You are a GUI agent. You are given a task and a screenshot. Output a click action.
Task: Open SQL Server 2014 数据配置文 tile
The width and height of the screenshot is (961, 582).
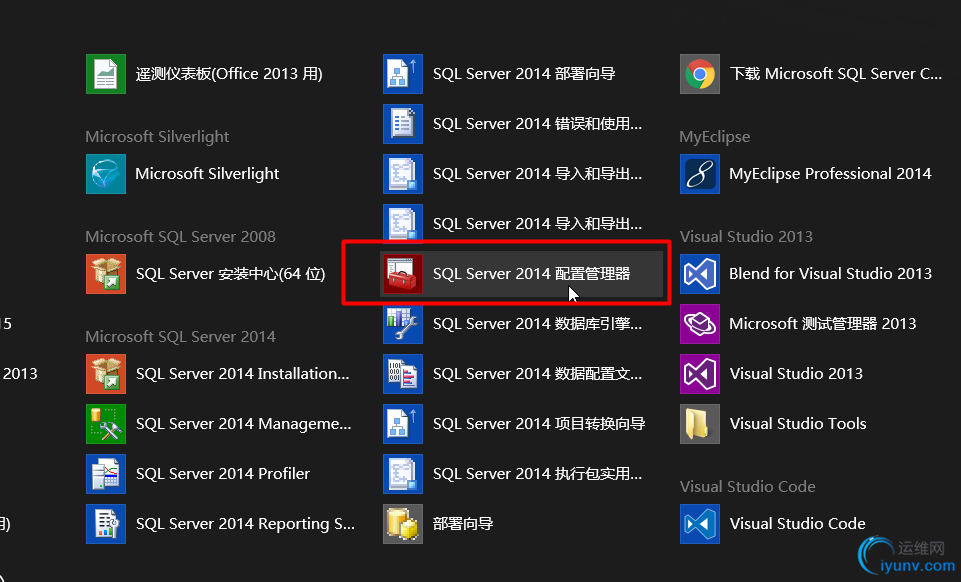[514, 374]
